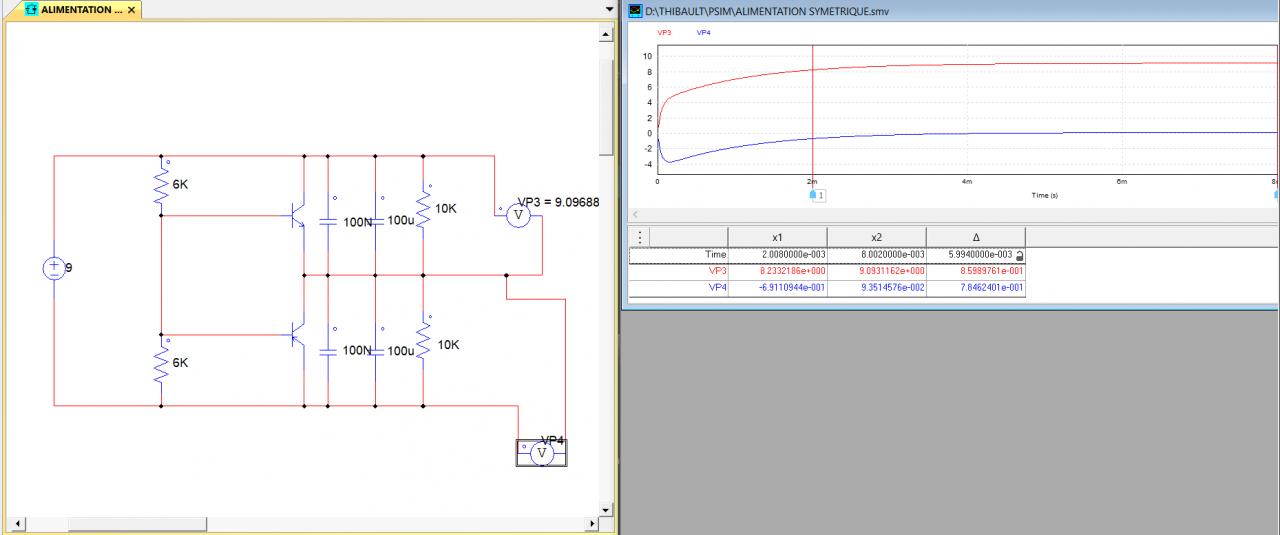Close the ALIMENTATION schematic tab
The image size is (1280, 535).
(x=131, y=10)
